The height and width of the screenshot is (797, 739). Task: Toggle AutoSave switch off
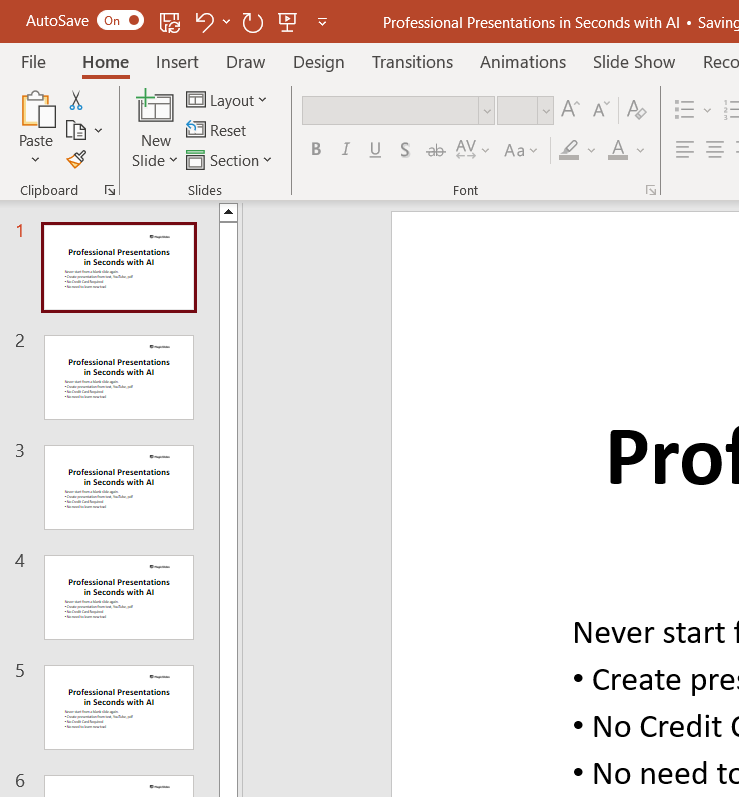coord(121,21)
